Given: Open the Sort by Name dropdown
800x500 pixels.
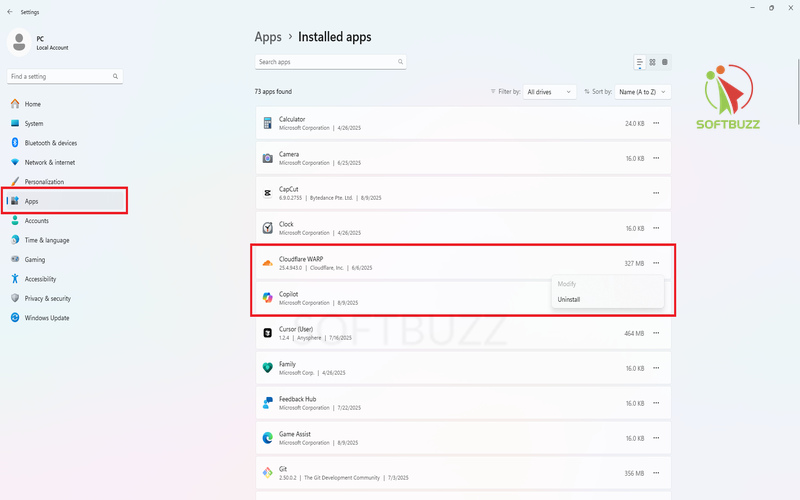Looking at the screenshot, I should click(x=643, y=92).
